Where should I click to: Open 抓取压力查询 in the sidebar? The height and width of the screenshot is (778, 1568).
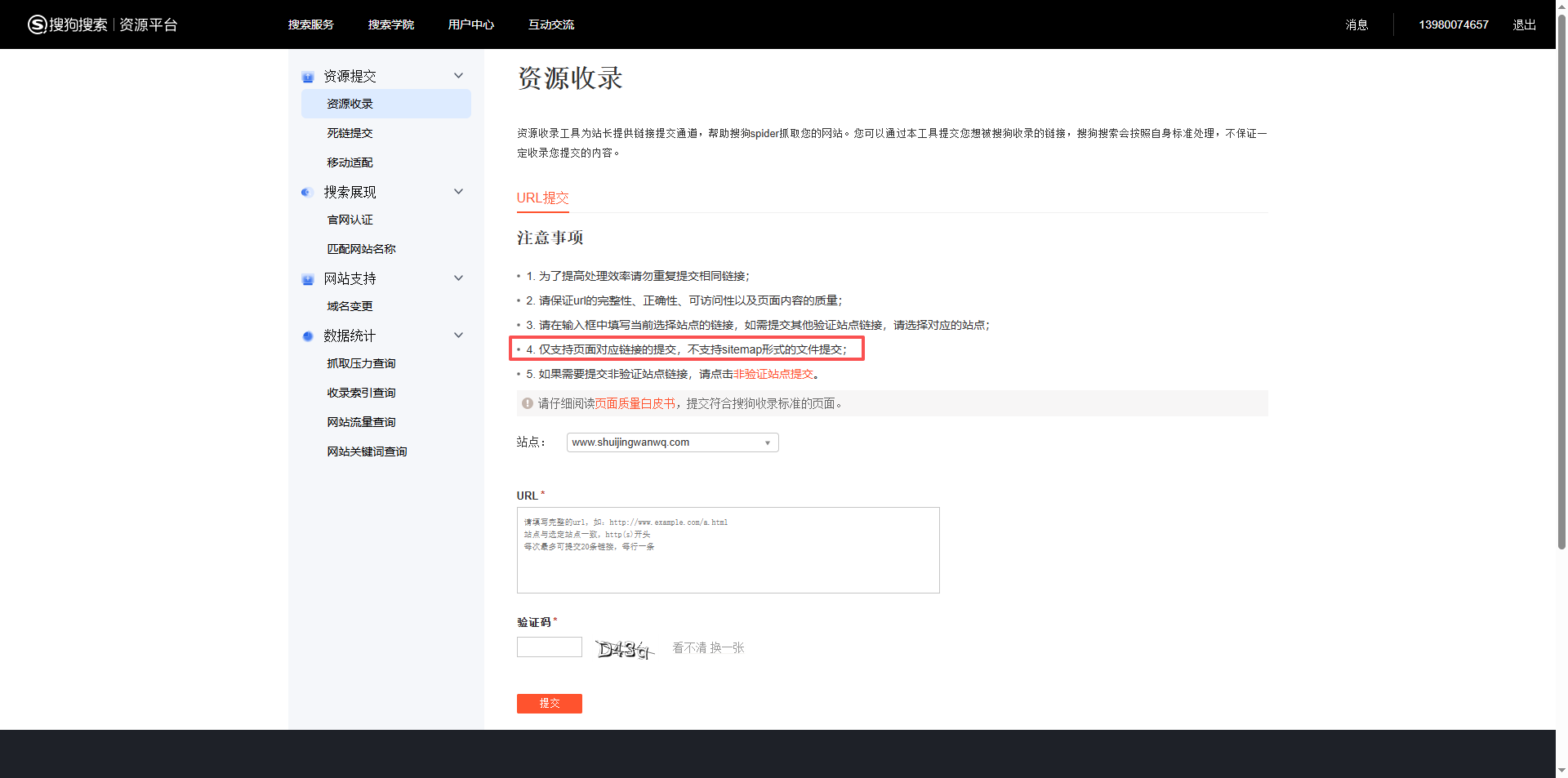362,363
